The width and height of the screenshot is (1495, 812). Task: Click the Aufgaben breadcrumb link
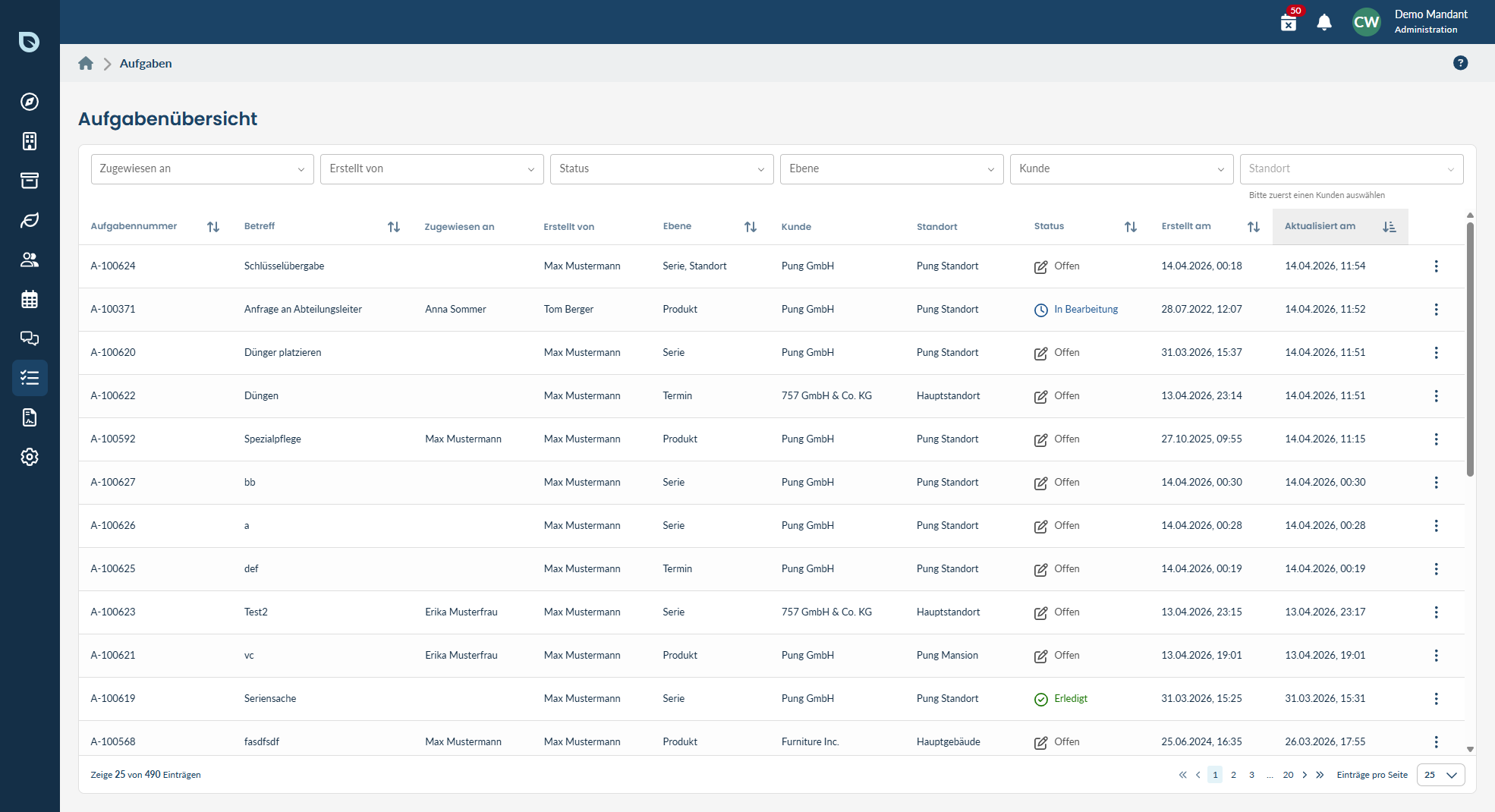(146, 64)
